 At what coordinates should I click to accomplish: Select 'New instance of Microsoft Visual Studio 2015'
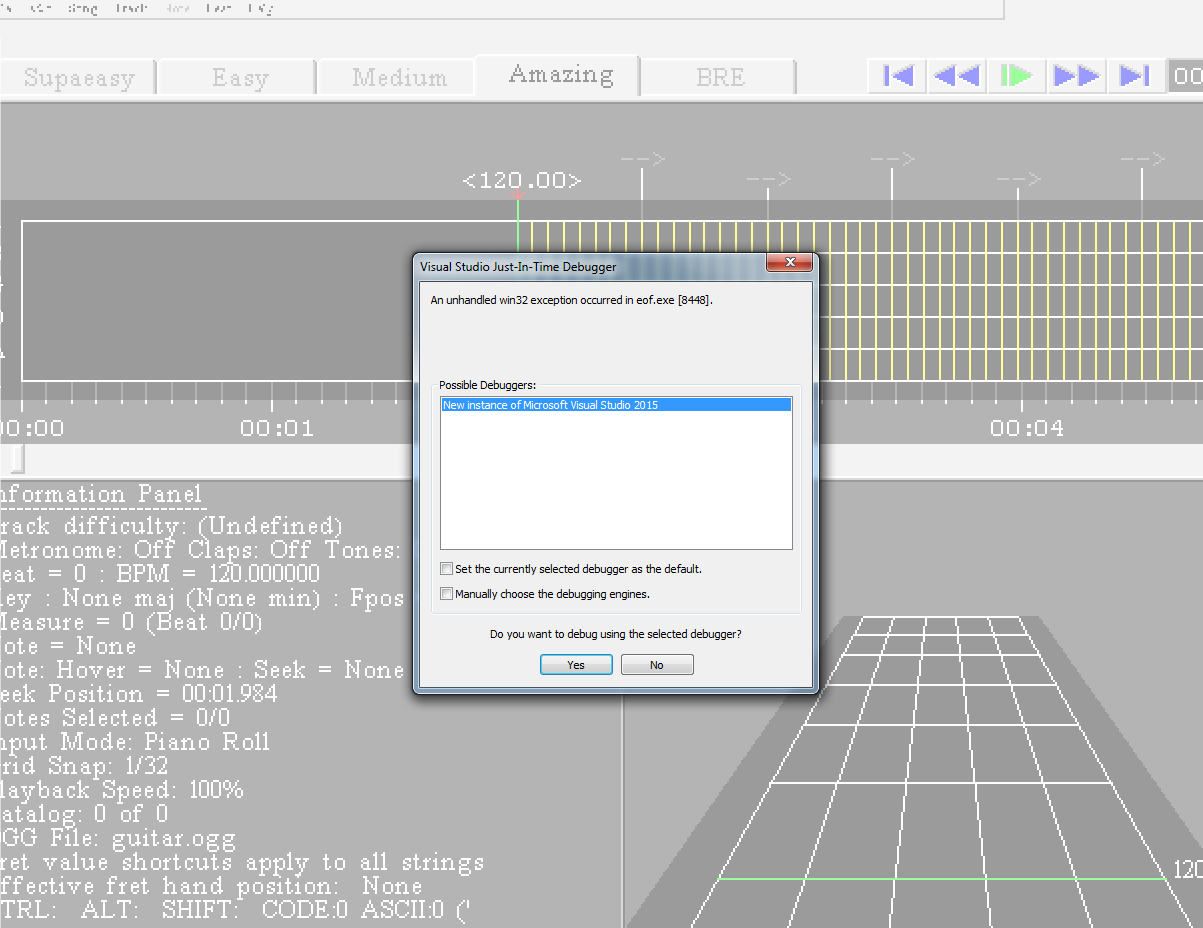click(616, 405)
